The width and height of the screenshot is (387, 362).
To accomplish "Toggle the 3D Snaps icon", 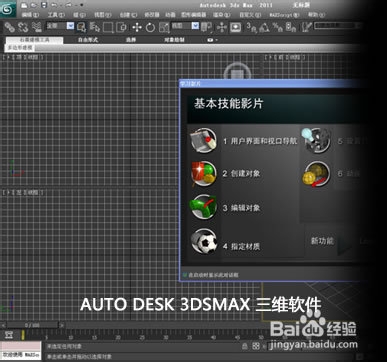I will 251,27.
